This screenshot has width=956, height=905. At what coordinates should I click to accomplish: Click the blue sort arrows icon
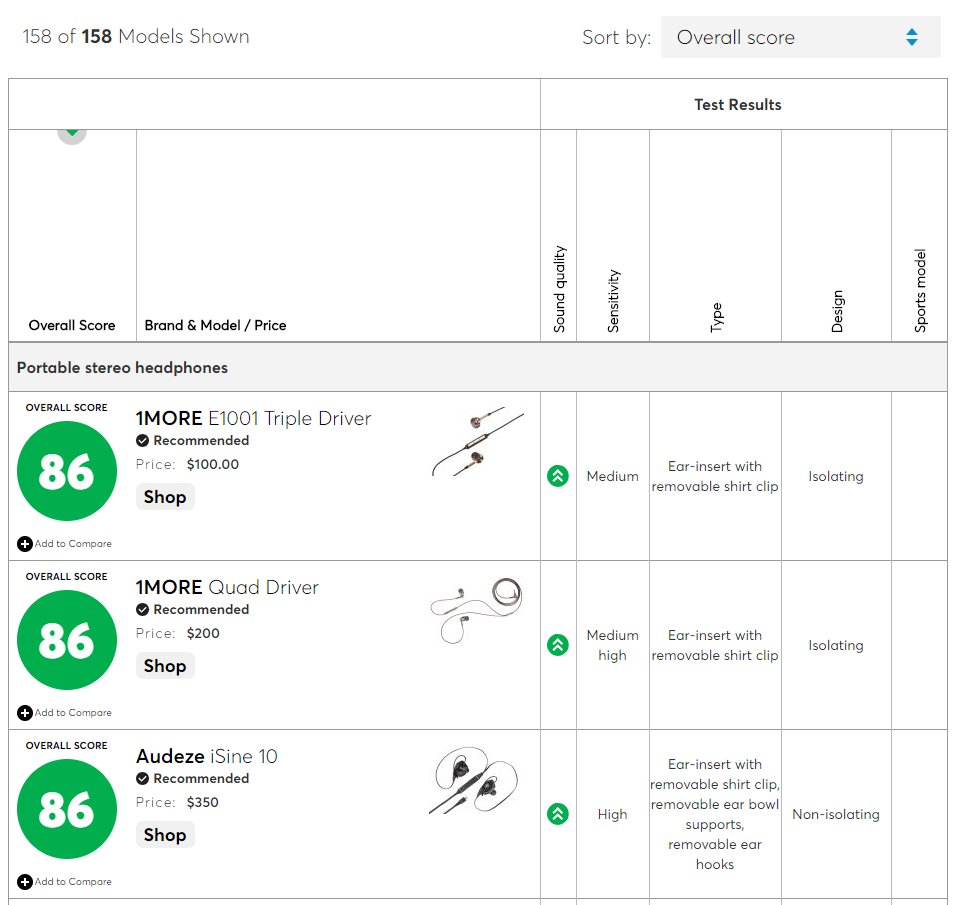click(911, 37)
